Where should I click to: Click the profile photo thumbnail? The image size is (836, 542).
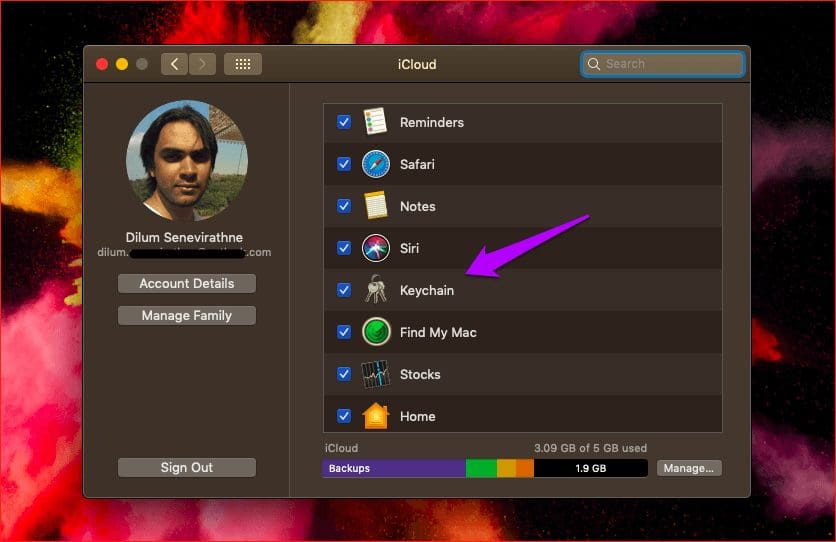pos(187,161)
